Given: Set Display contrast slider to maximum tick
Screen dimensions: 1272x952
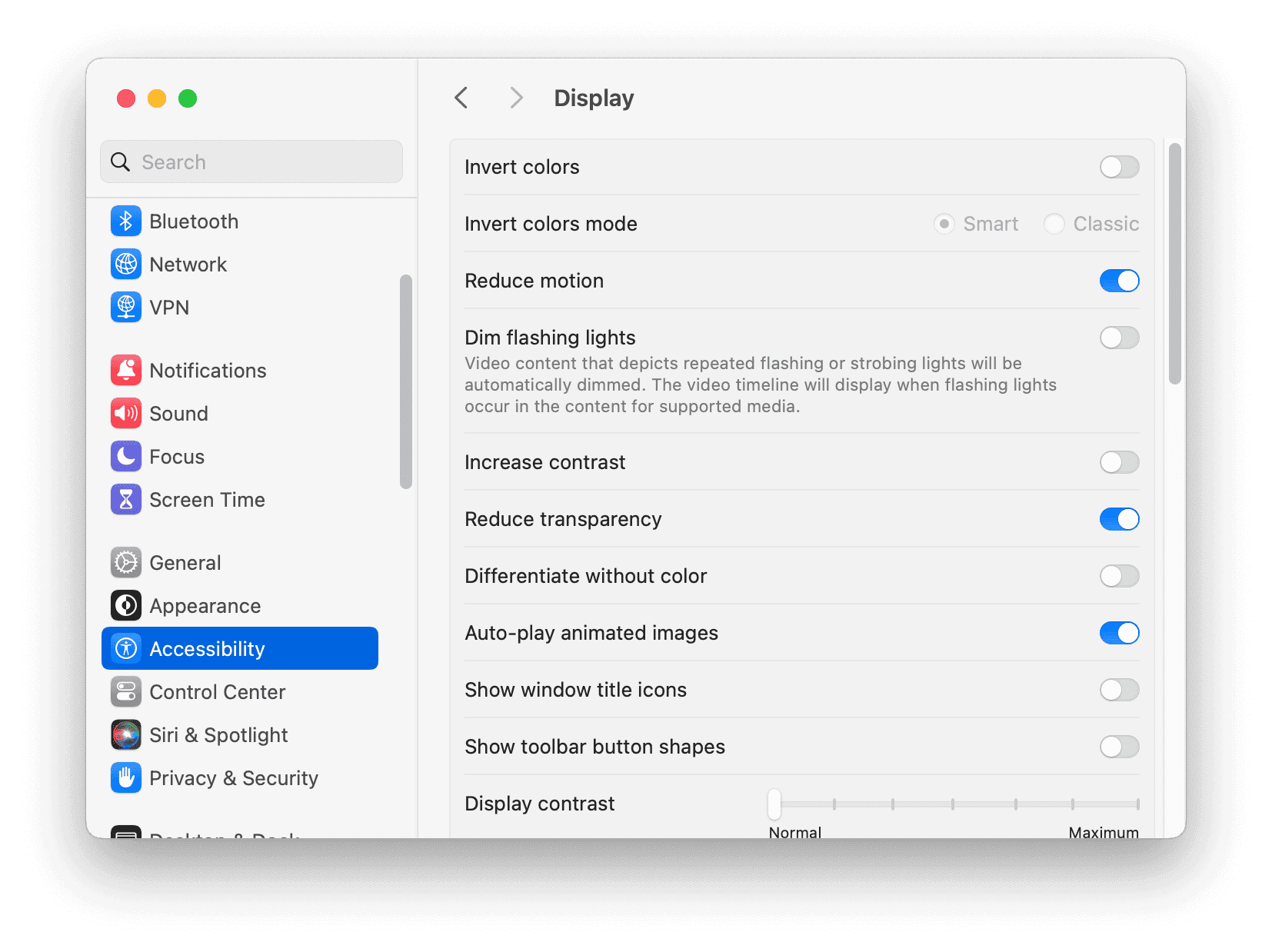Looking at the screenshot, I should click(x=1137, y=804).
